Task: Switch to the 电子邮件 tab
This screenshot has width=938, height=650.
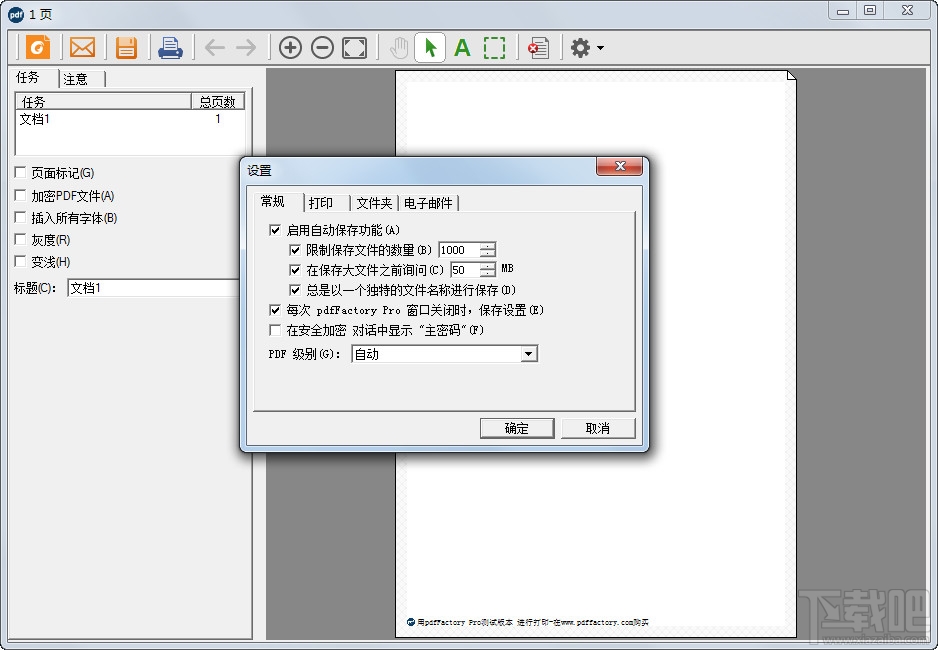Action: (x=428, y=202)
